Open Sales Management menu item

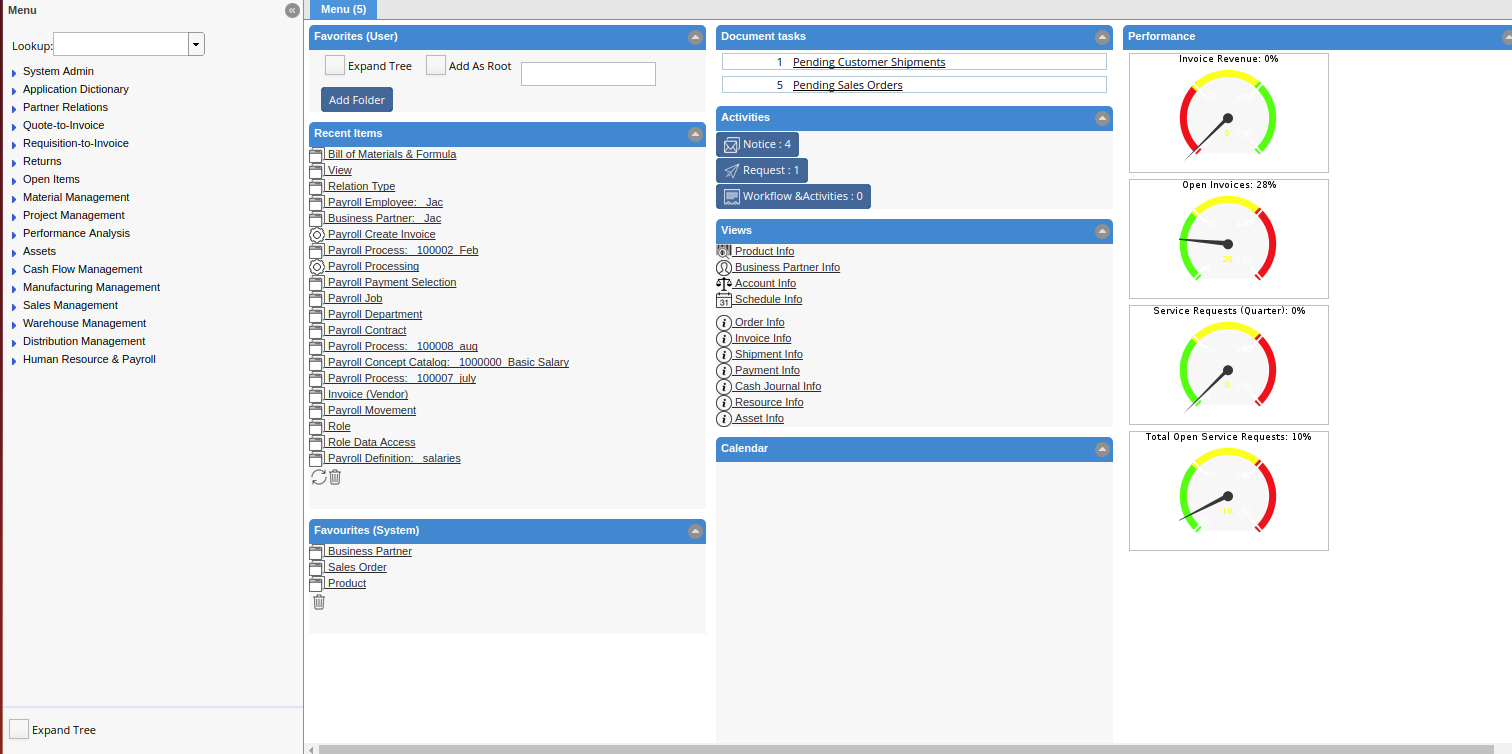click(70, 305)
